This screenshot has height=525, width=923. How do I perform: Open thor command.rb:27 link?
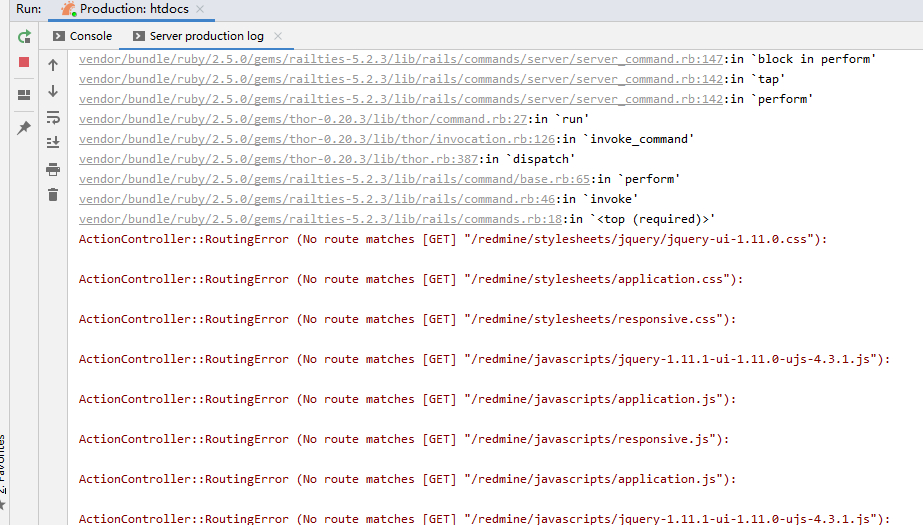click(x=303, y=119)
